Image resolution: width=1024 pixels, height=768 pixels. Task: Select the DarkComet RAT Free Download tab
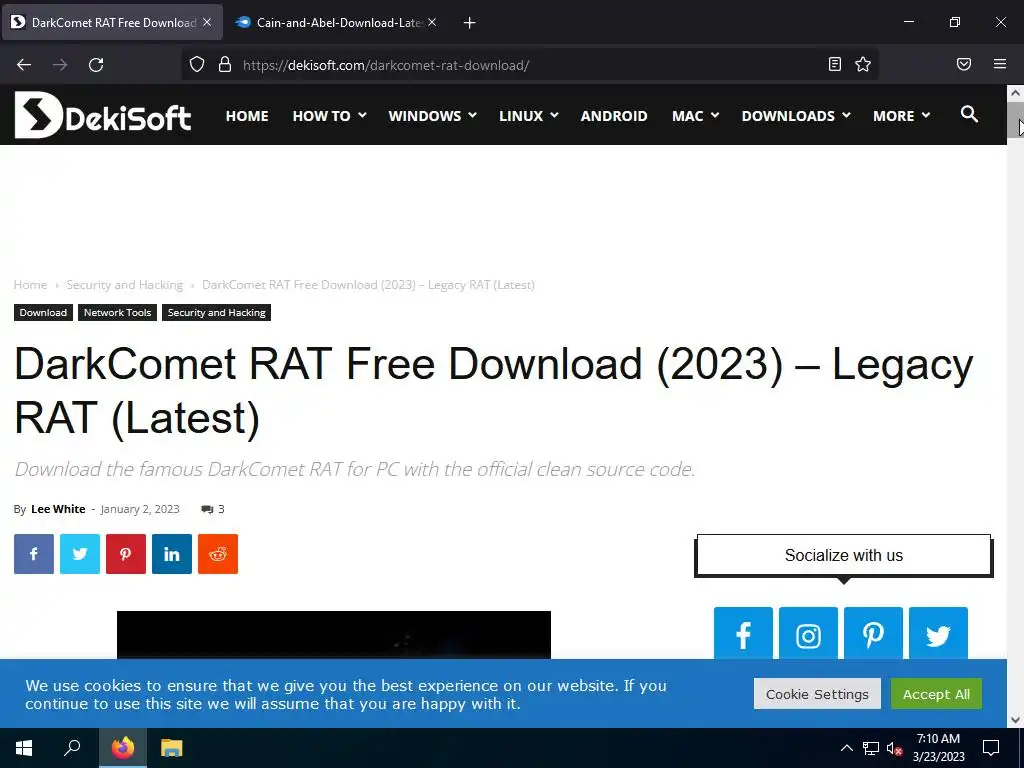111,22
